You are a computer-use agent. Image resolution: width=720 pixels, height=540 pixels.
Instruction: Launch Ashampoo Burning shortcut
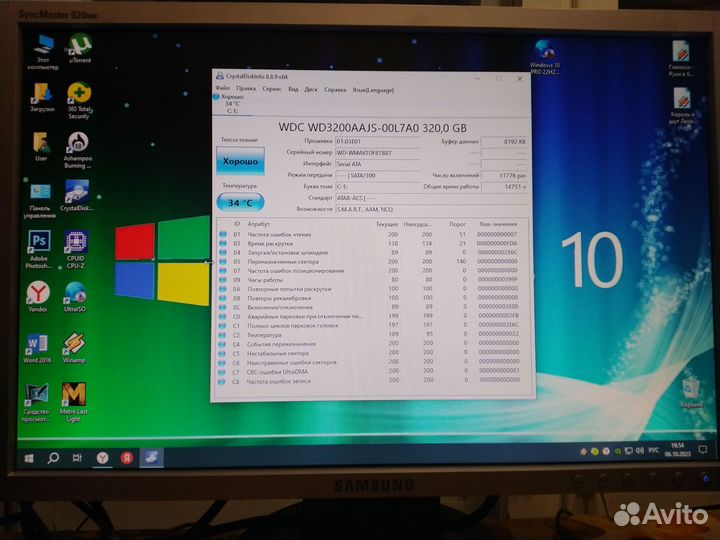(78, 150)
